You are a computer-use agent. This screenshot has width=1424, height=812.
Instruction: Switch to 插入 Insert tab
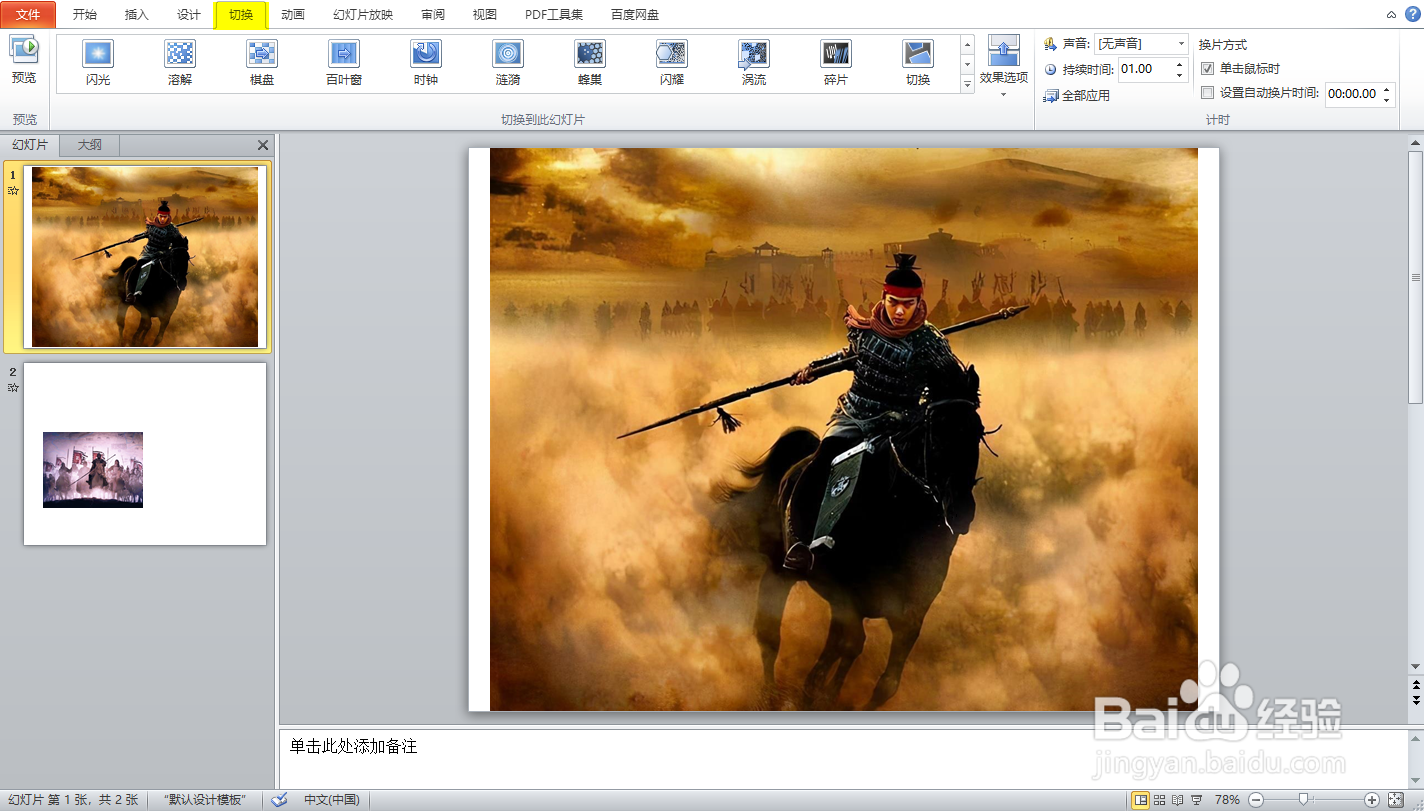point(137,15)
